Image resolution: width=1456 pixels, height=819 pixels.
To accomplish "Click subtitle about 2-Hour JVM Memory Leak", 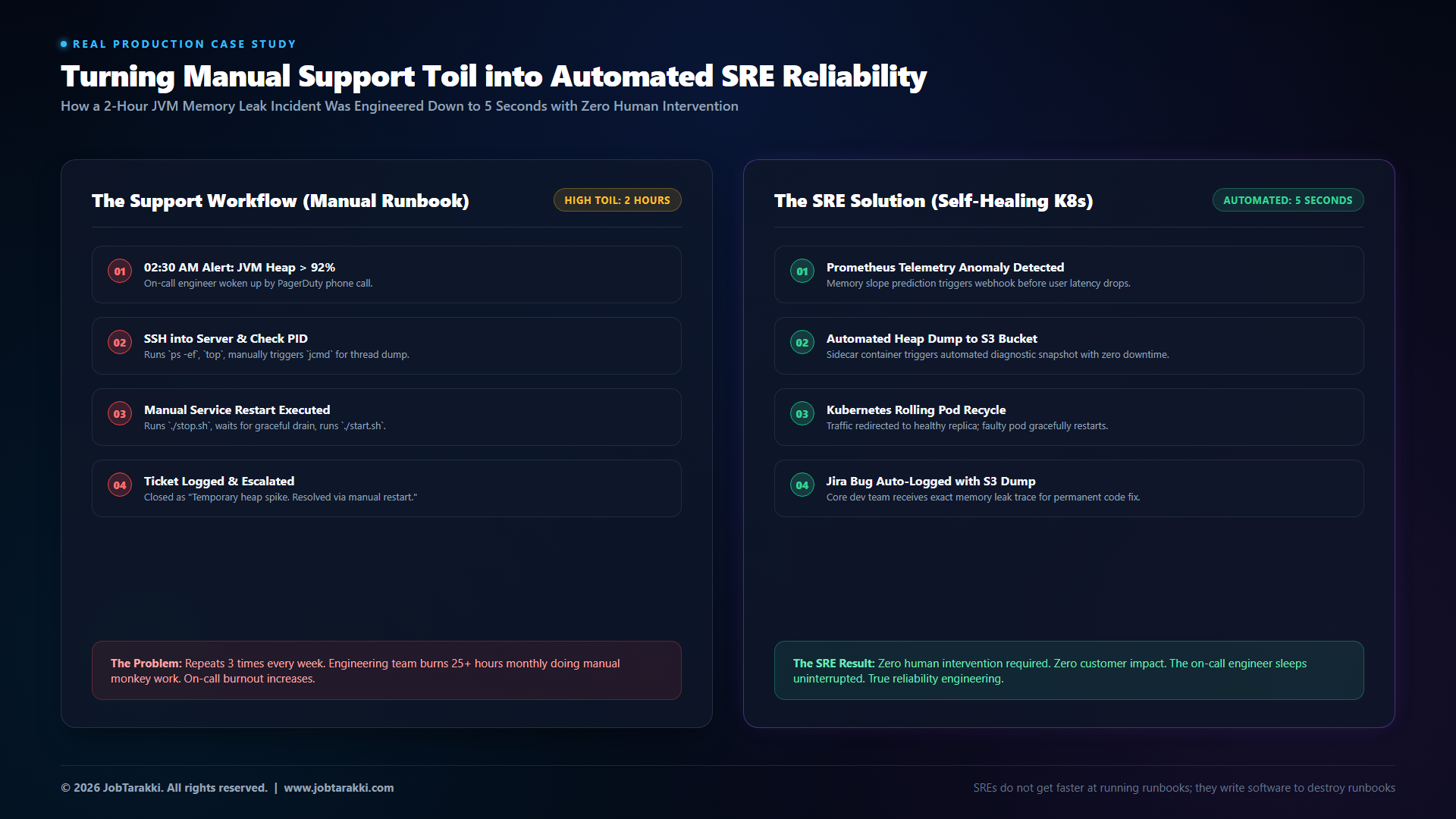I will pos(400,106).
